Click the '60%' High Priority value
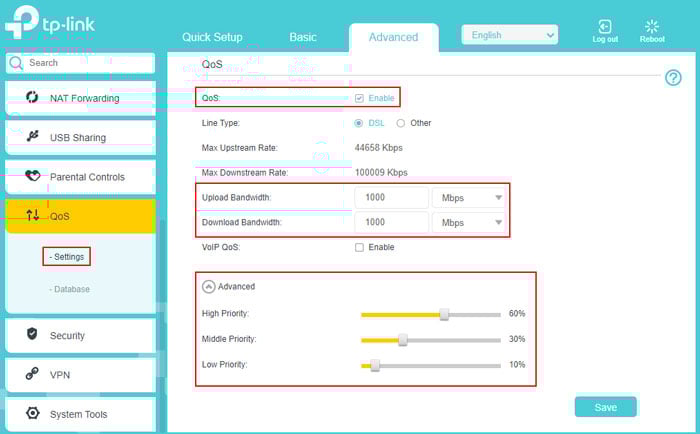Screen dimensions: 700x434 [x=517, y=314]
